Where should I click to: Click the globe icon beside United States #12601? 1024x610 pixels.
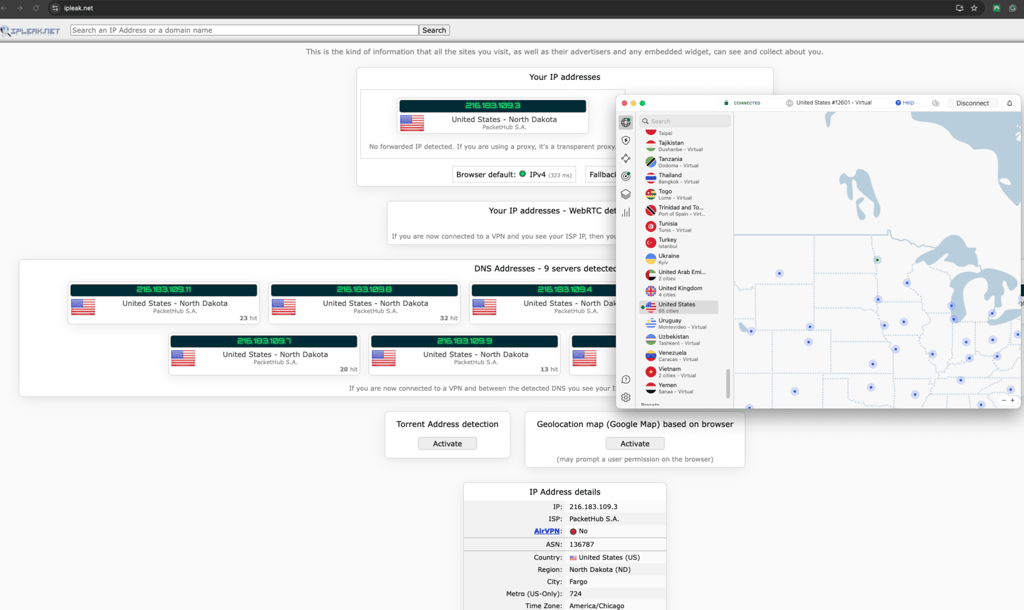coord(790,103)
